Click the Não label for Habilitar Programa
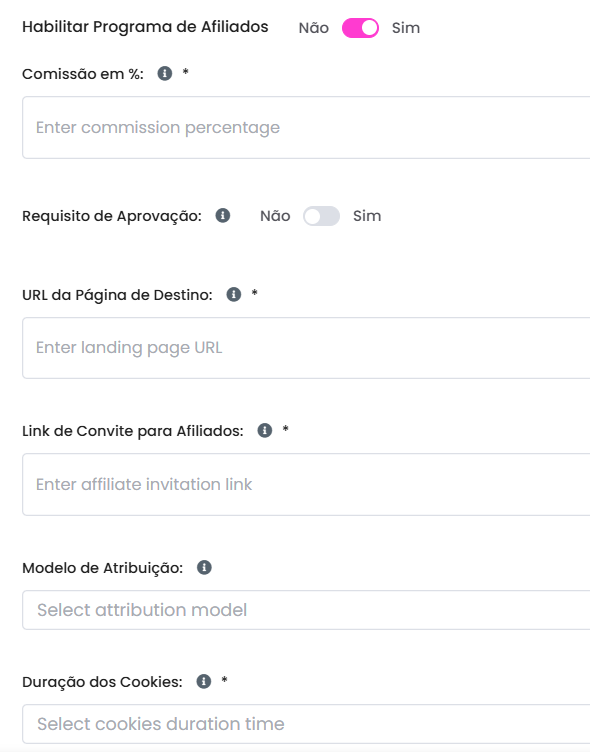This screenshot has height=752, width=590. (x=314, y=28)
